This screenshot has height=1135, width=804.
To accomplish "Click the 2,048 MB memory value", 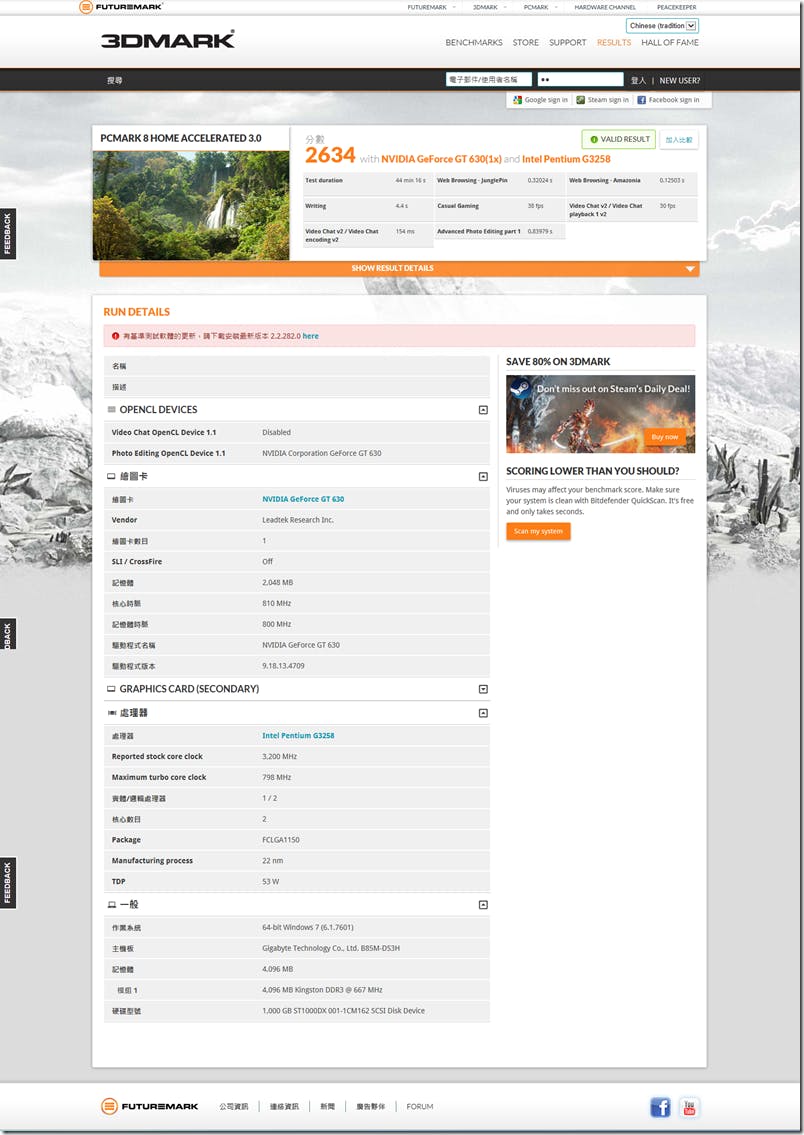I will pos(278,583).
